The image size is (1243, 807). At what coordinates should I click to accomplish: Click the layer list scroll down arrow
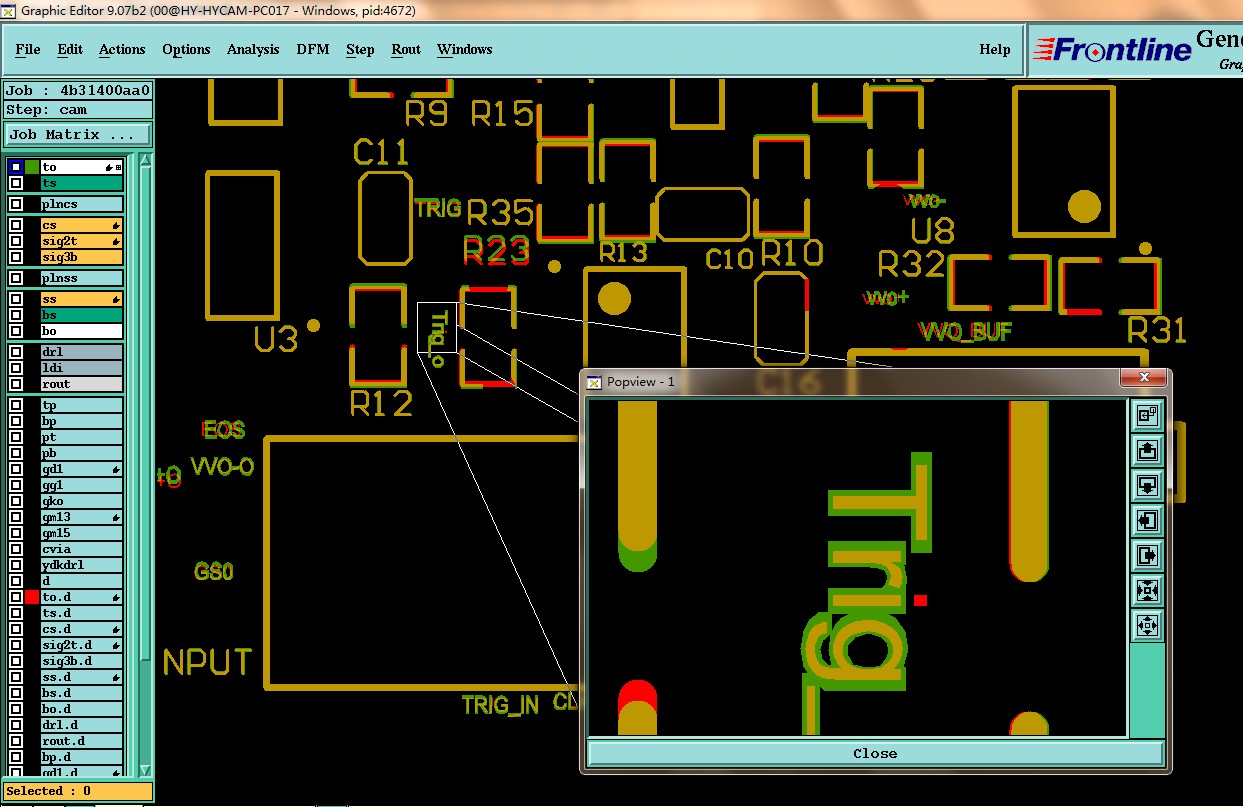(x=145, y=770)
